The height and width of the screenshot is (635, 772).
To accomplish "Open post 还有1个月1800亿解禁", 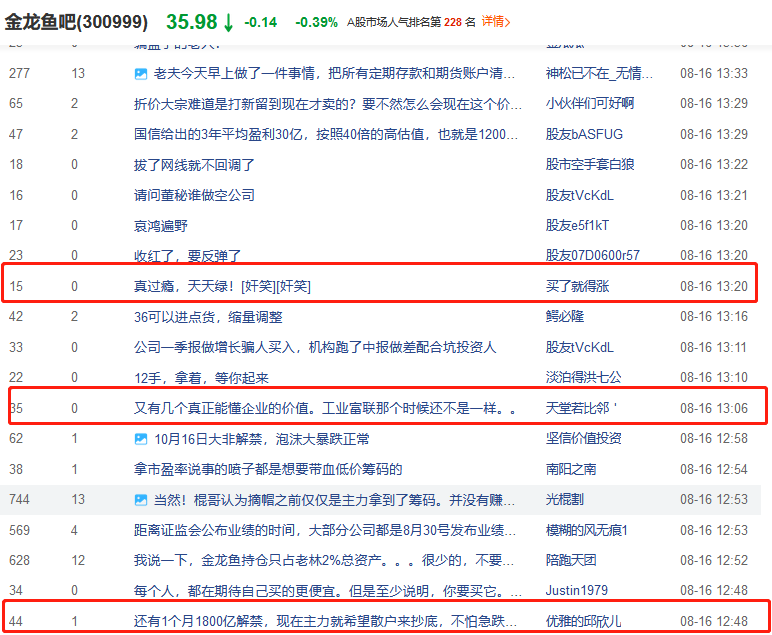I will click(x=325, y=621).
